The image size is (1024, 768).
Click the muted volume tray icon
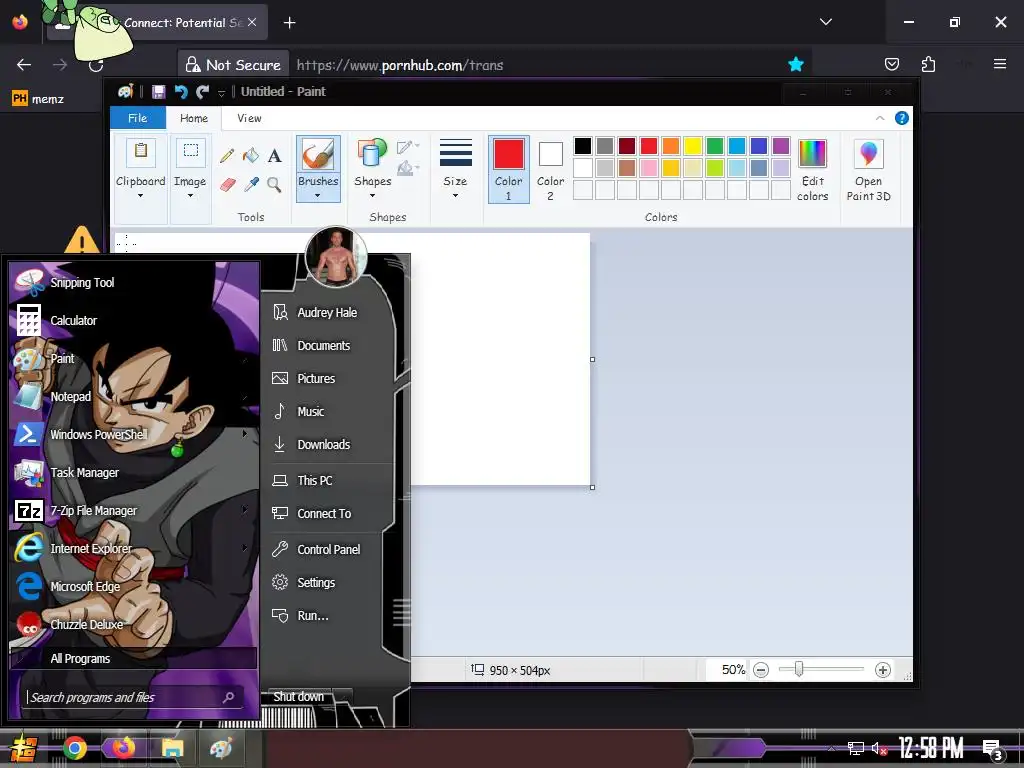click(x=879, y=748)
